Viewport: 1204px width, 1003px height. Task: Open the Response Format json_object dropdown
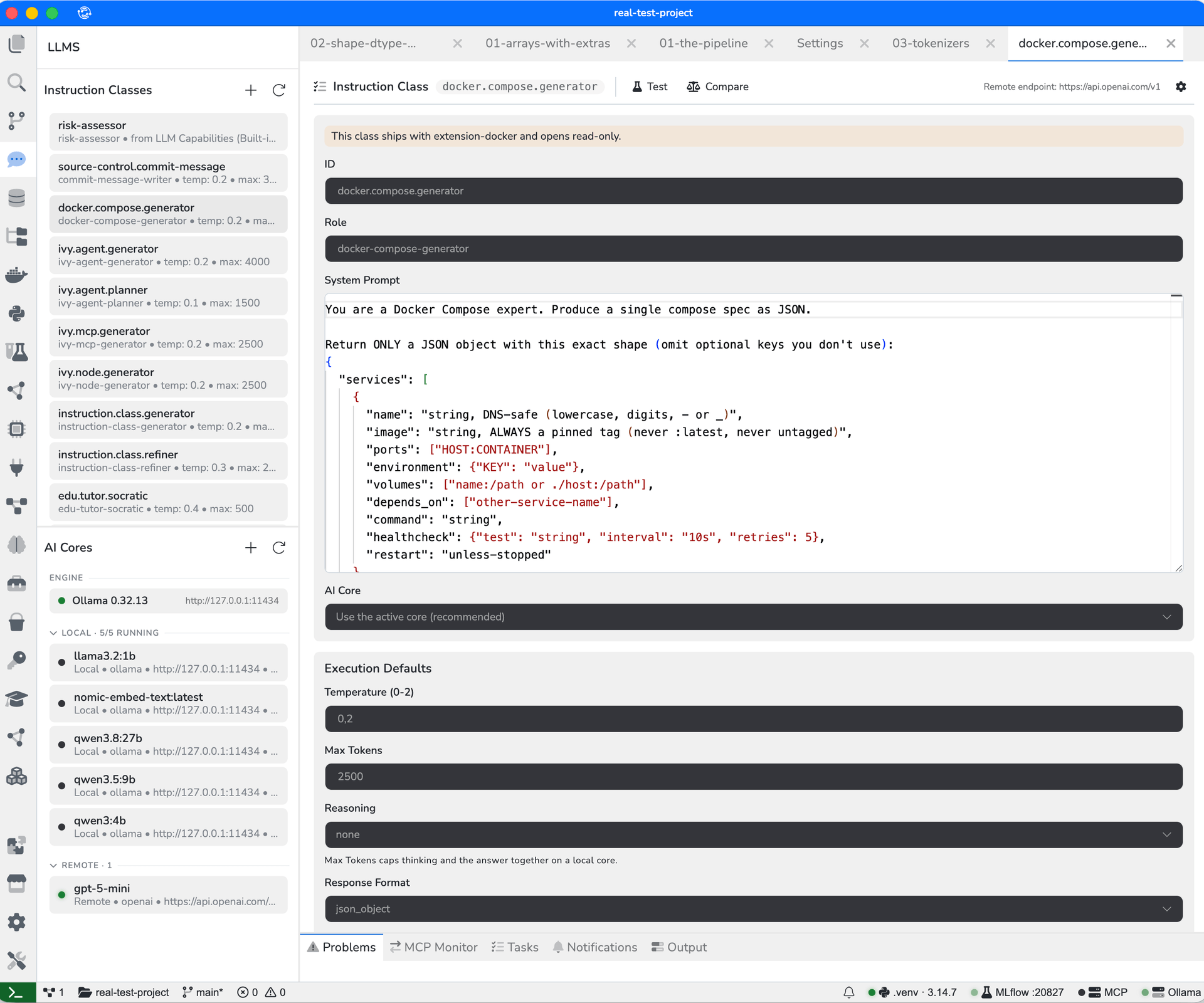pyautogui.click(x=754, y=909)
